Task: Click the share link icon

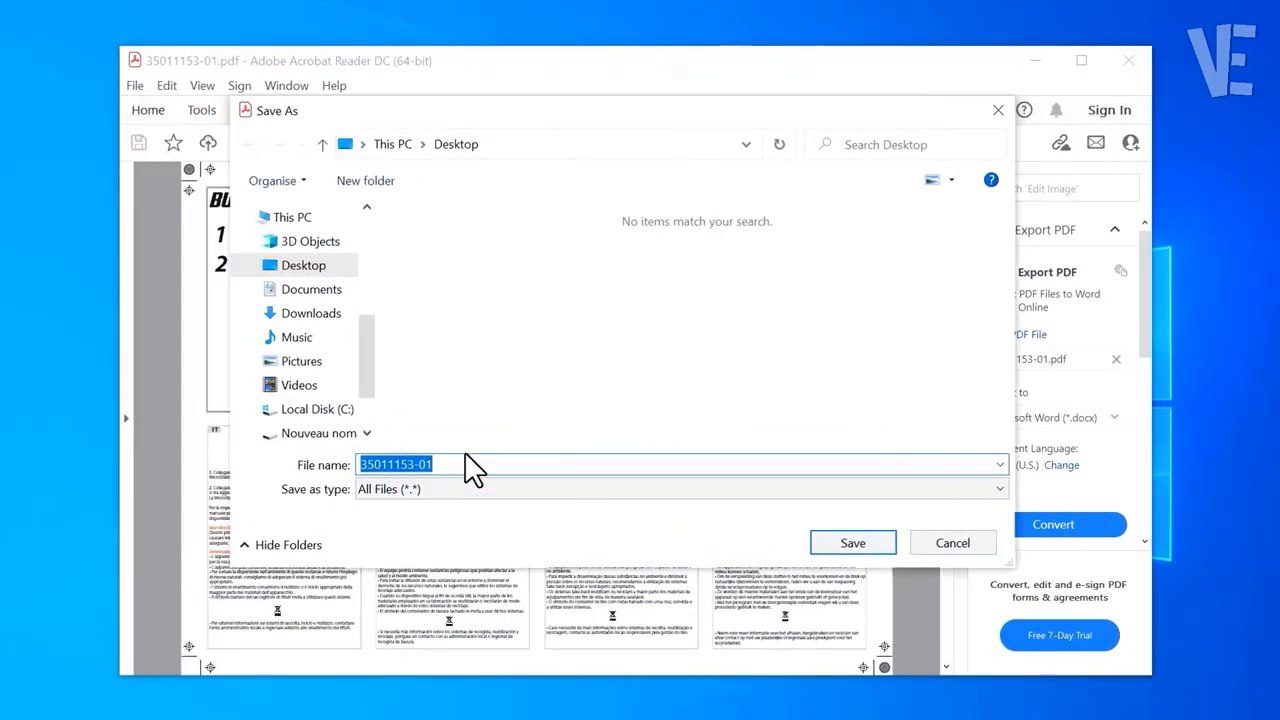Action: click(1061, 143)
